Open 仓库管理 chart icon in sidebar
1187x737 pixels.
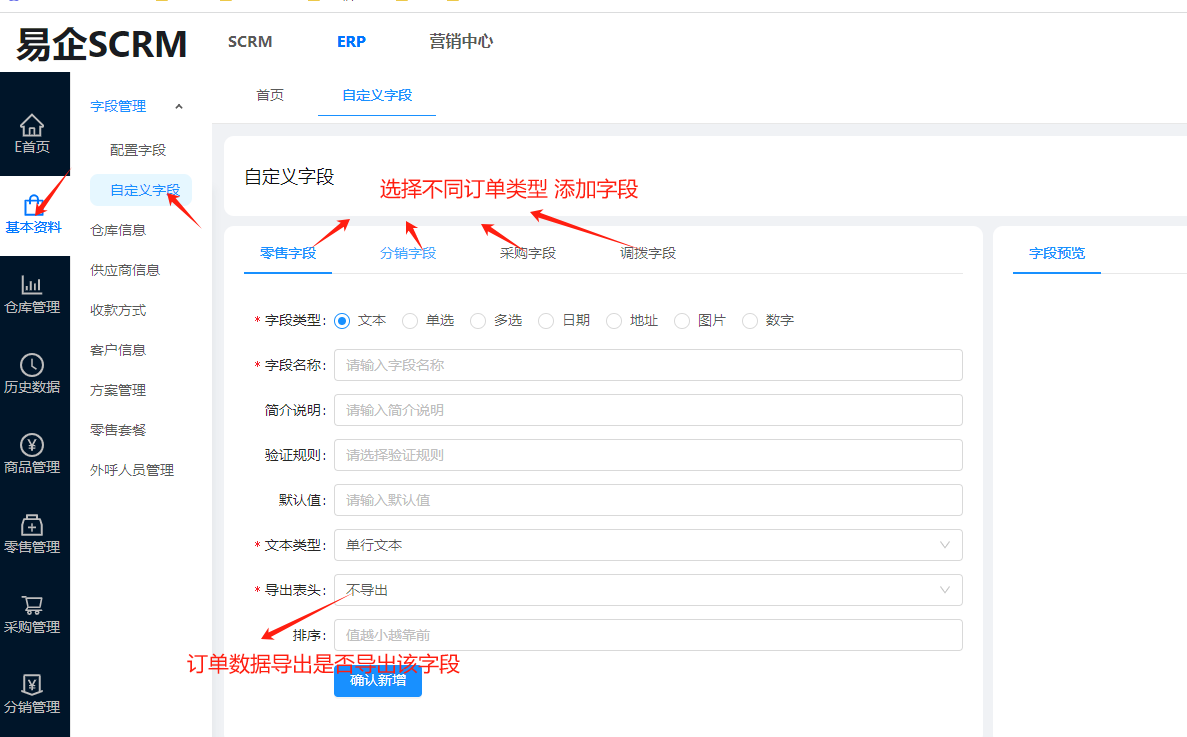(x=32, y=285)
